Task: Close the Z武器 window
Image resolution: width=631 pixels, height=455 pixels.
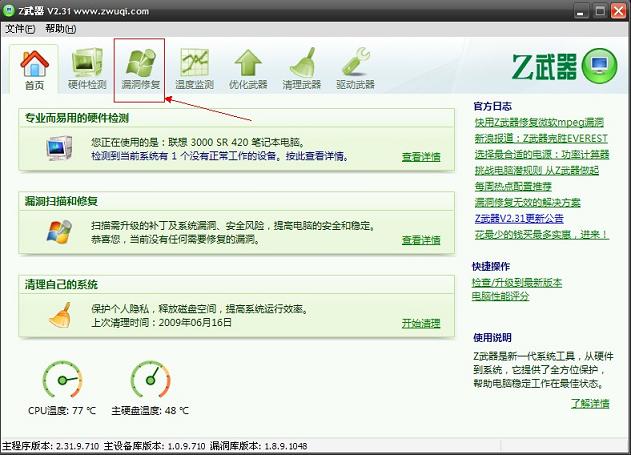Action: click(619, 11)
